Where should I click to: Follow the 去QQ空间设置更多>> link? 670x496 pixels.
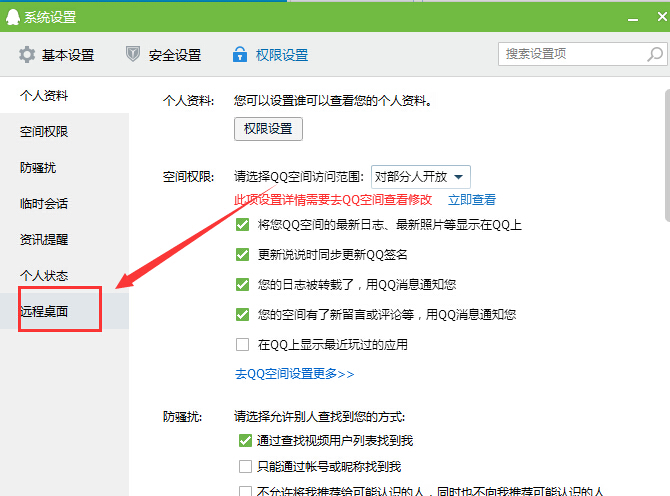tap(294, 374)
